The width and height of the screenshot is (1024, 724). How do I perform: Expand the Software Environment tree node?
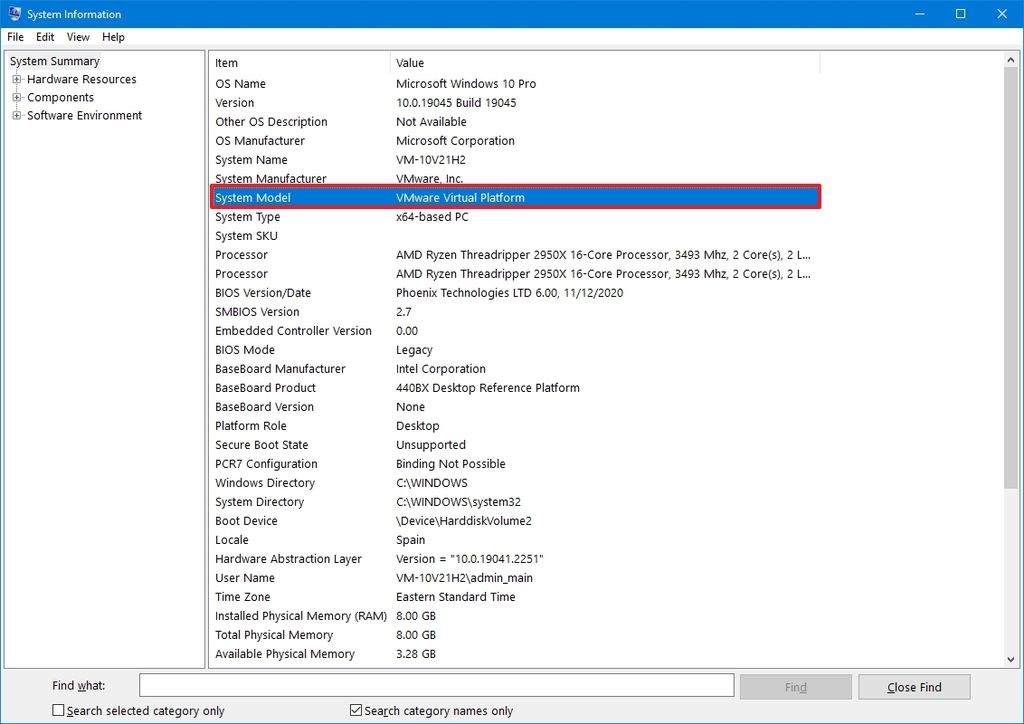(x=15, y=115)
